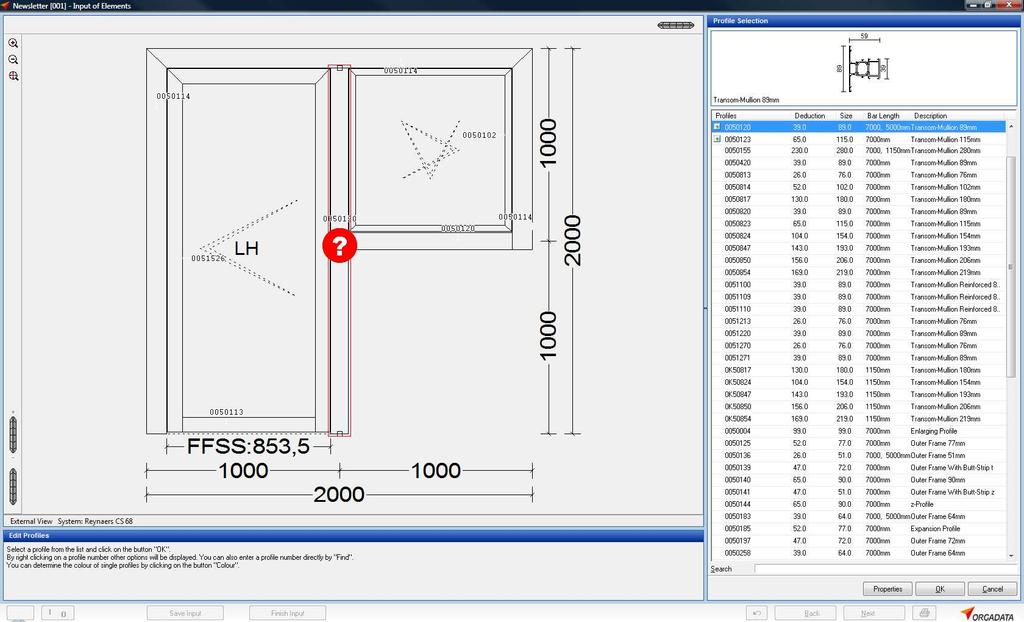Select profile 0050140 Outer Frame 90mm
Screen dimensions: 1024x622
pyautogui.click(x=859, y=480)
